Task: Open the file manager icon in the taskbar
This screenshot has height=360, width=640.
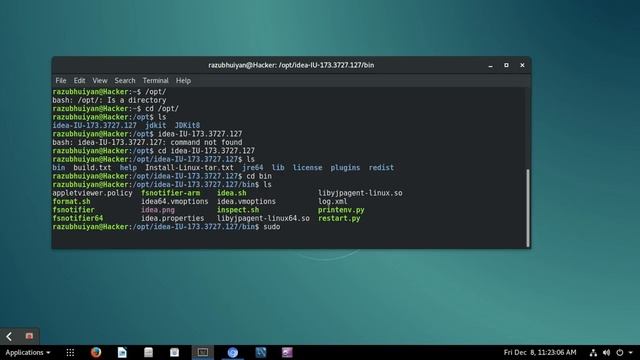Action: pos(148,352)
